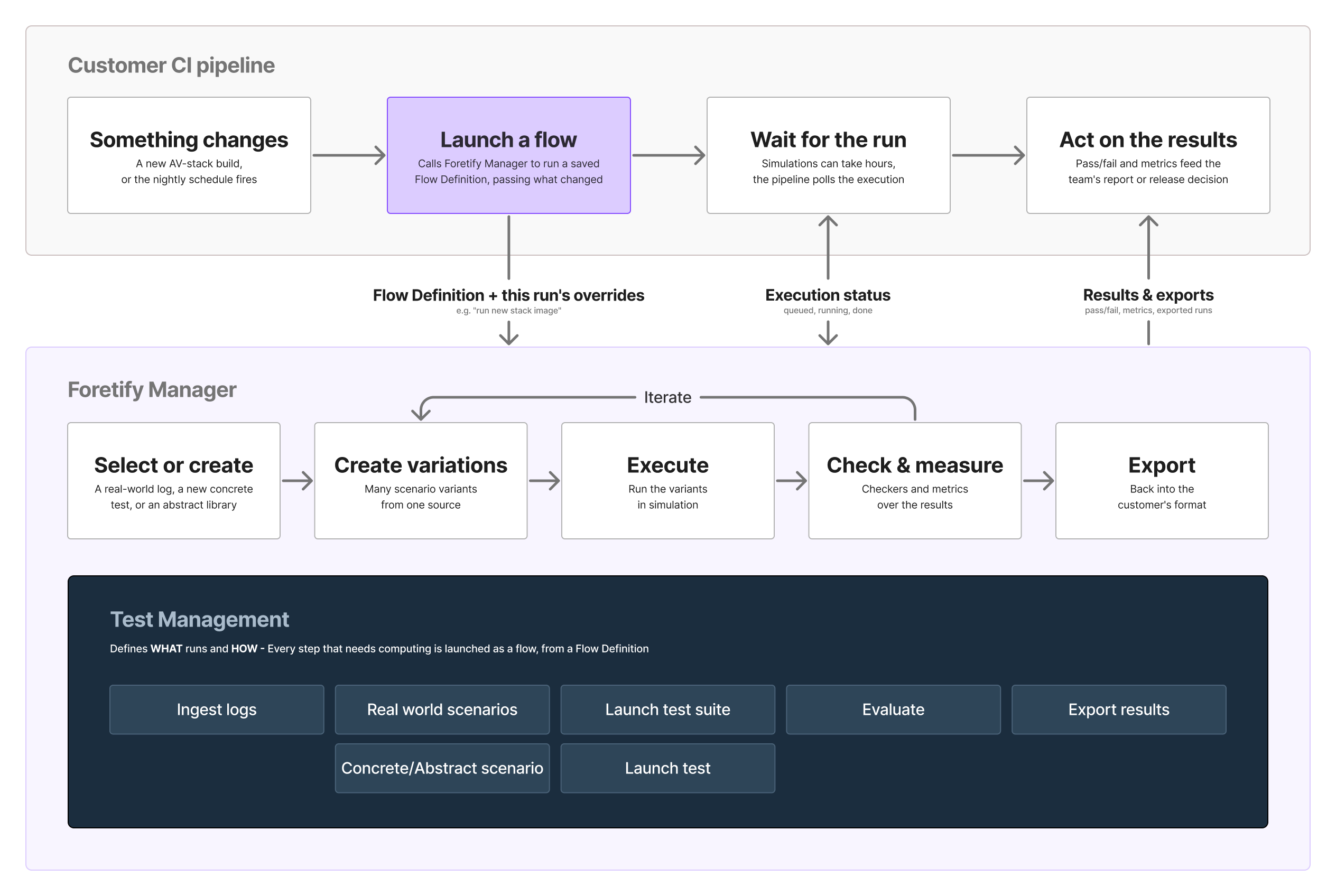Image resolution: width=1336 pixels, height=896 pixels.
Task: Click the 'Concrete/Abstract scenario' button
Action: (x=442, y=768)
